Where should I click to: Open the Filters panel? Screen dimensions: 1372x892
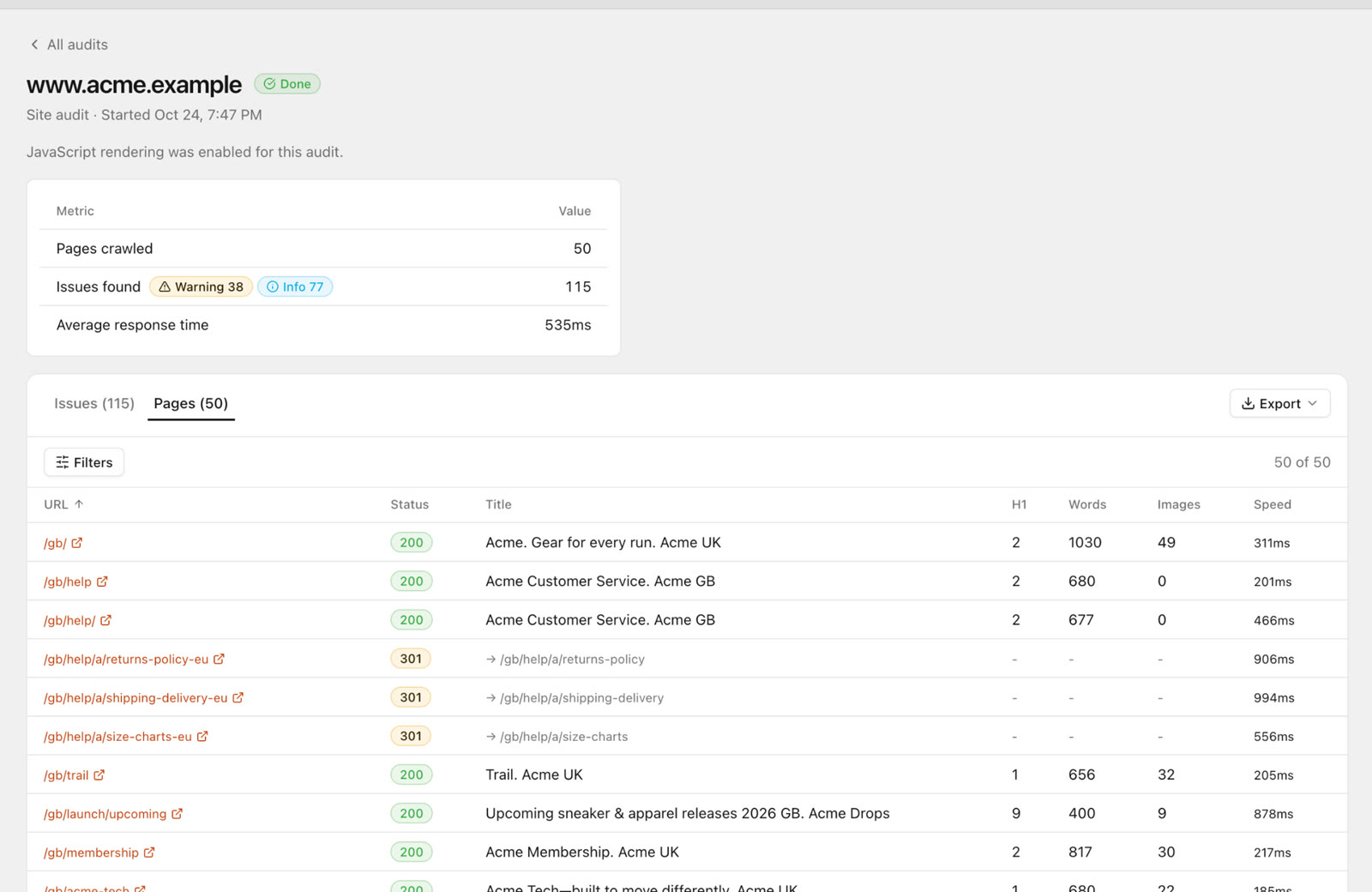point(84,462)
